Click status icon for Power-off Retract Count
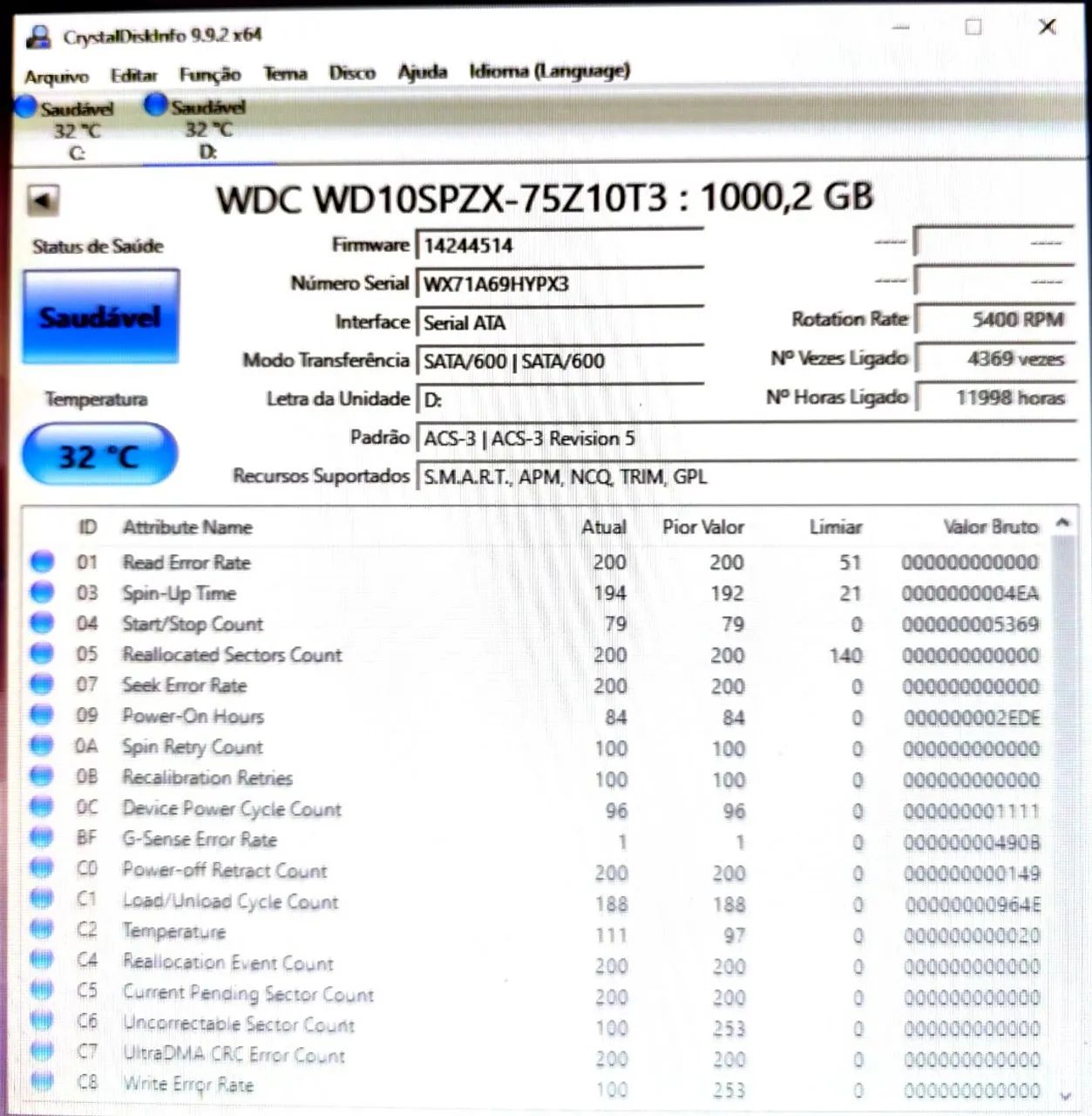1092x1116 pixels. click(x=42, y=868)
